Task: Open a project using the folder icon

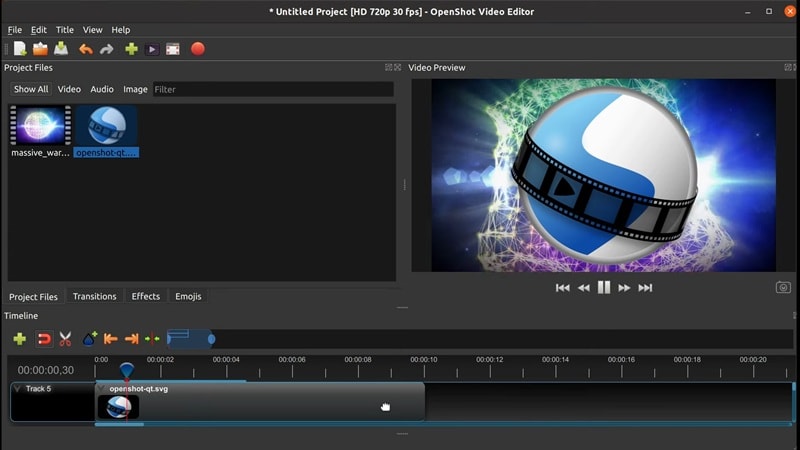Action: pyautogui.click(x=40, y=49)
